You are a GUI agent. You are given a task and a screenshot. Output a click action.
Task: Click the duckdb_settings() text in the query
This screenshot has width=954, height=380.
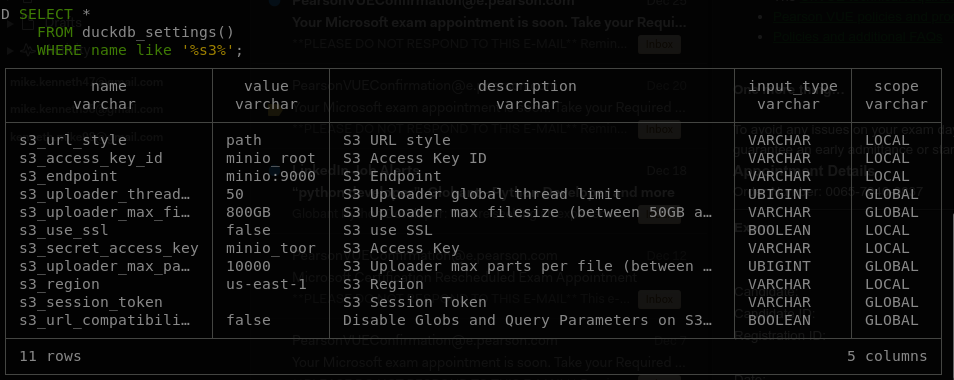pos(158,32)
